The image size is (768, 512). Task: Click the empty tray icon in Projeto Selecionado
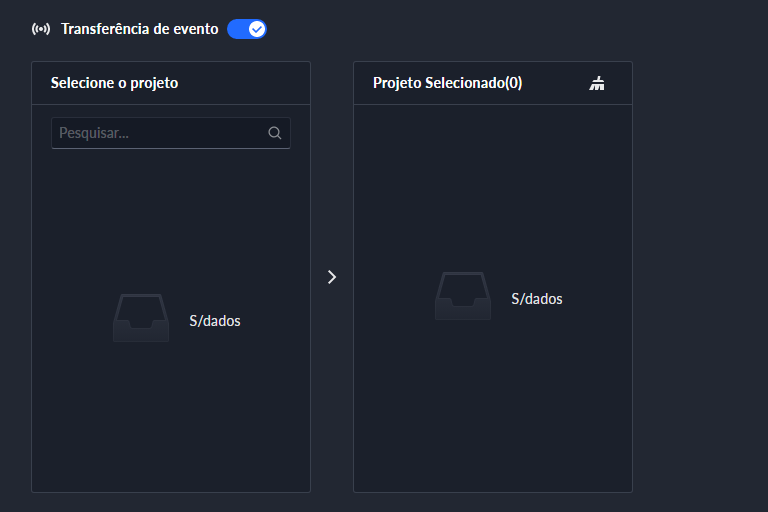462,297
